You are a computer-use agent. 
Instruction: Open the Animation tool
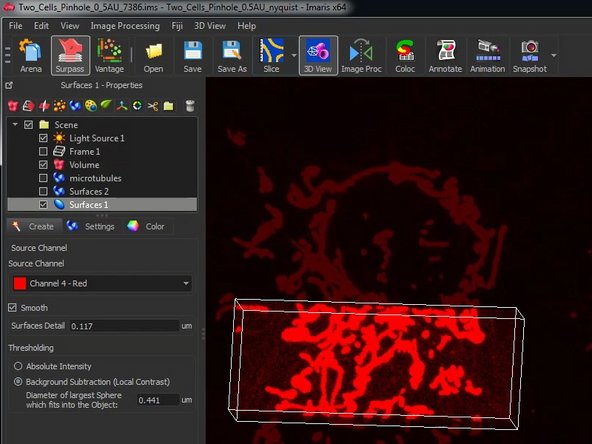point(487,56)
